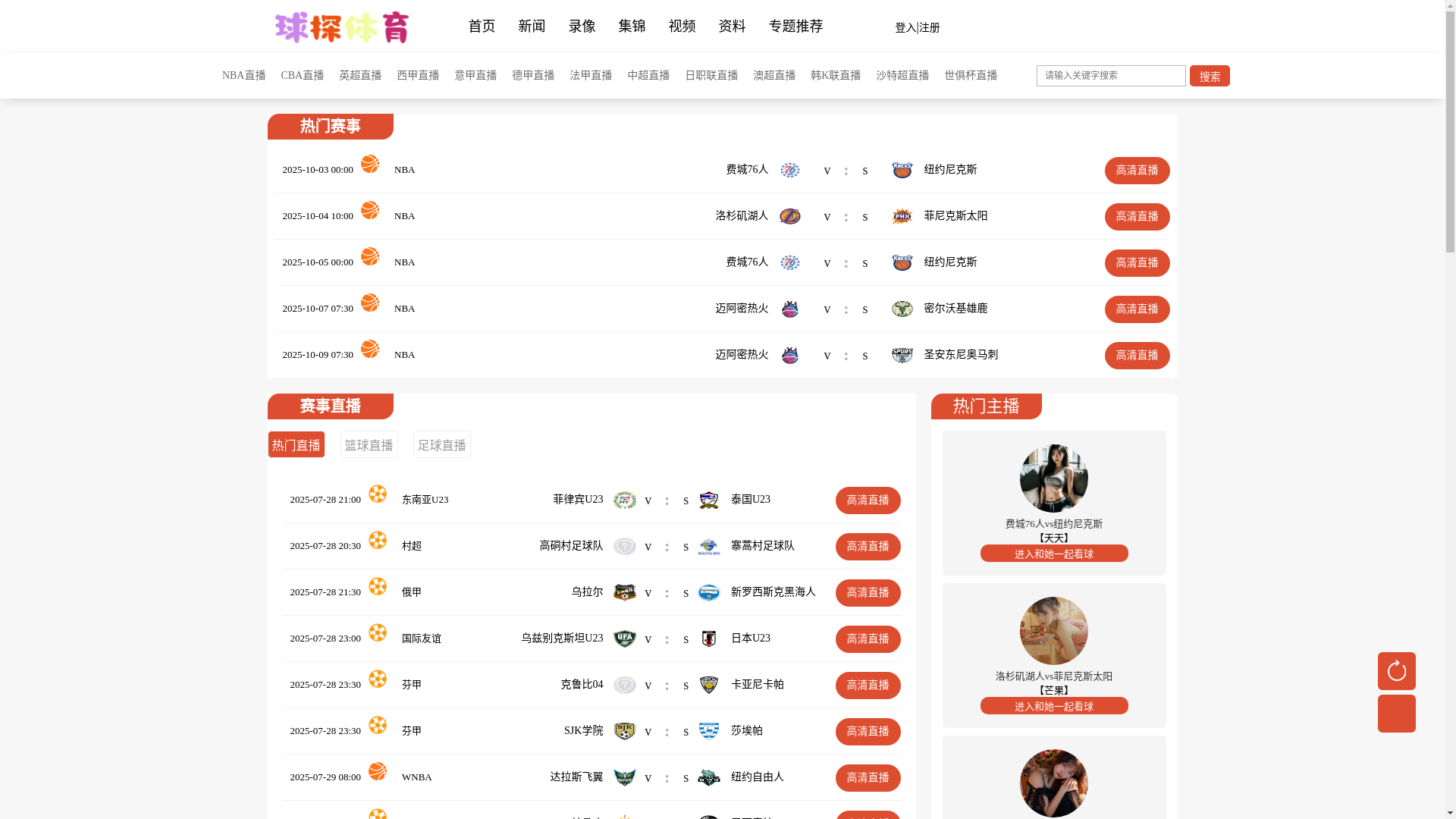Click the 菲律宾U23 team badge
The height and width of the screenshot is (819, 1456).
click(625, 500)
